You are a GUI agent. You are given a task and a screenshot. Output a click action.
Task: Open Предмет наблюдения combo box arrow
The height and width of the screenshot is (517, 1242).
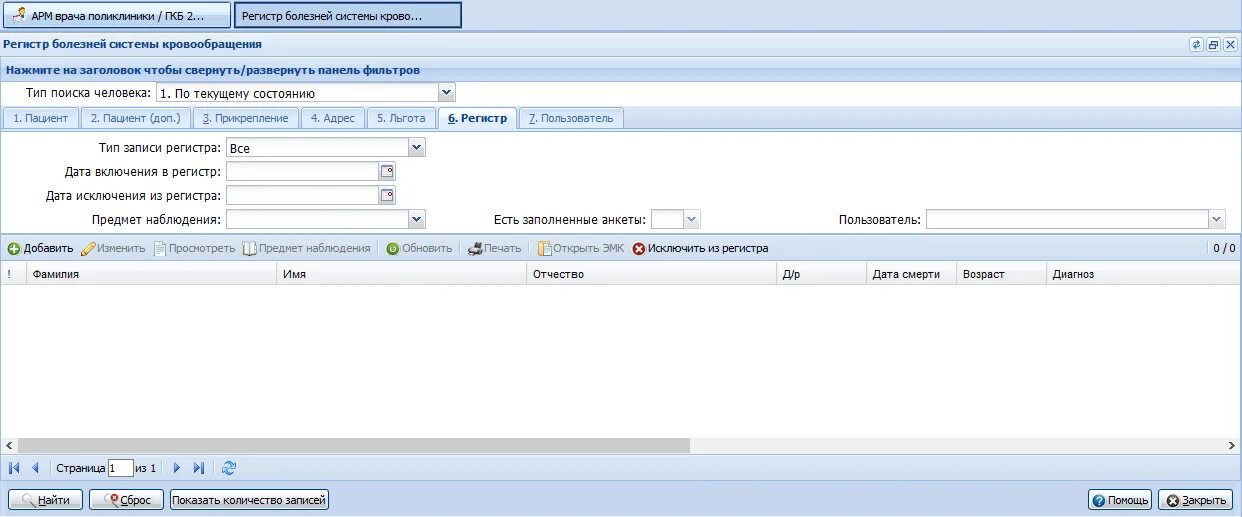click(417, 219)
